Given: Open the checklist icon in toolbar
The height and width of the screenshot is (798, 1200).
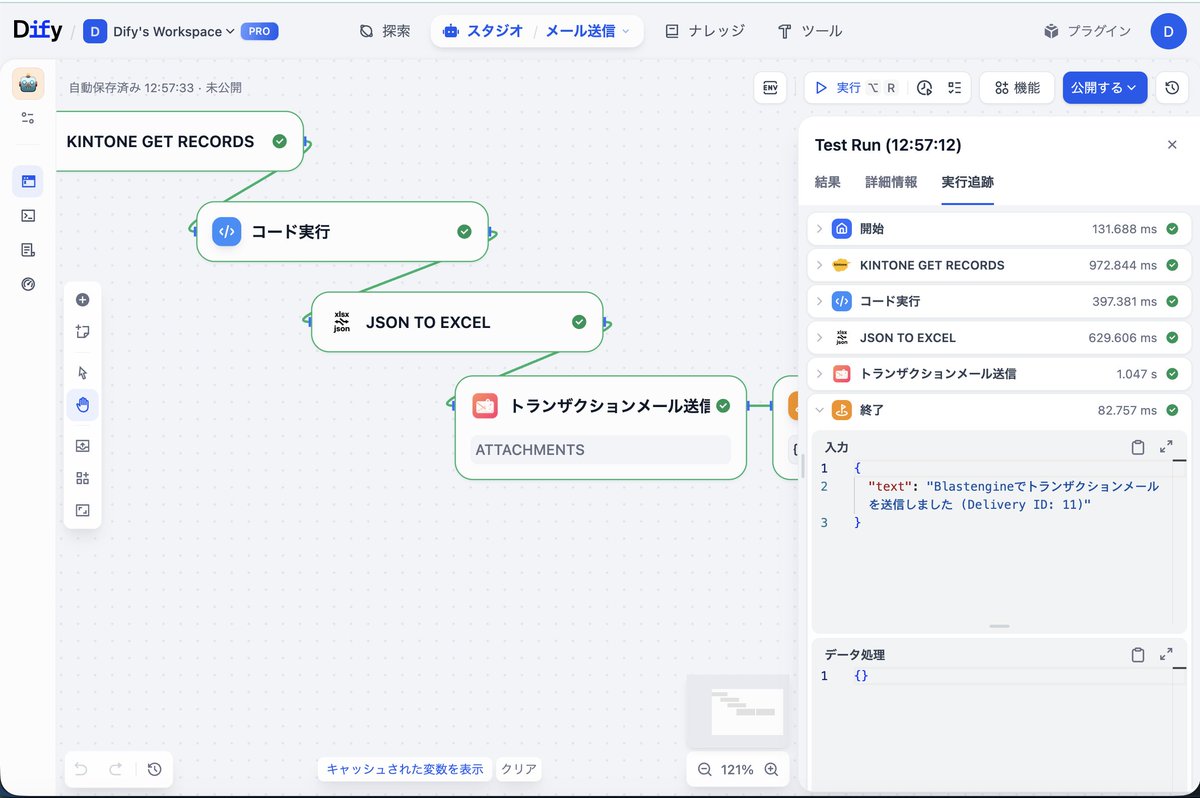Looking at the screenshot, I should click(954, 88).
